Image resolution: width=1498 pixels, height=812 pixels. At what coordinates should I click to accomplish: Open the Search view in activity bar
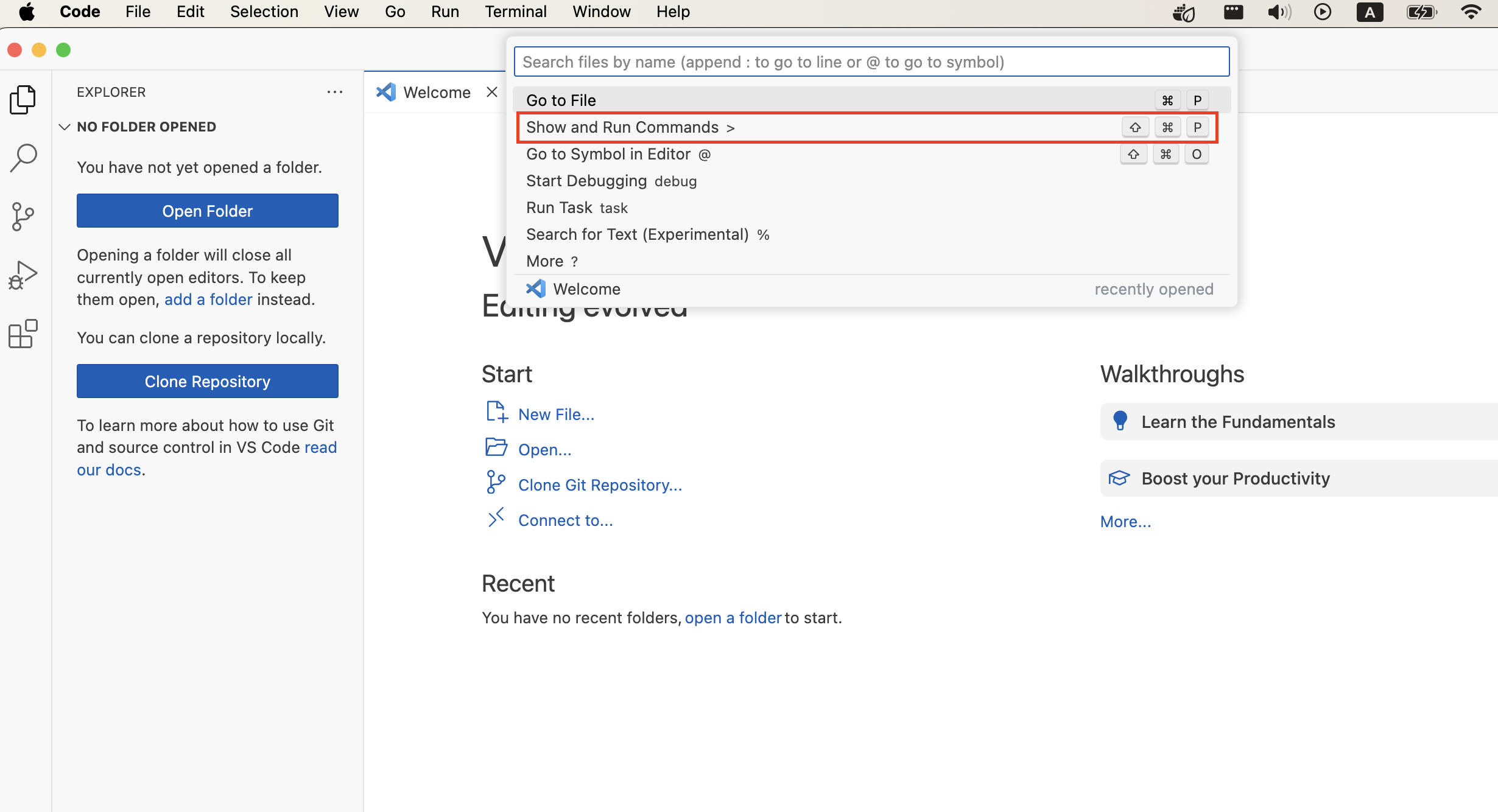[23, 158]
